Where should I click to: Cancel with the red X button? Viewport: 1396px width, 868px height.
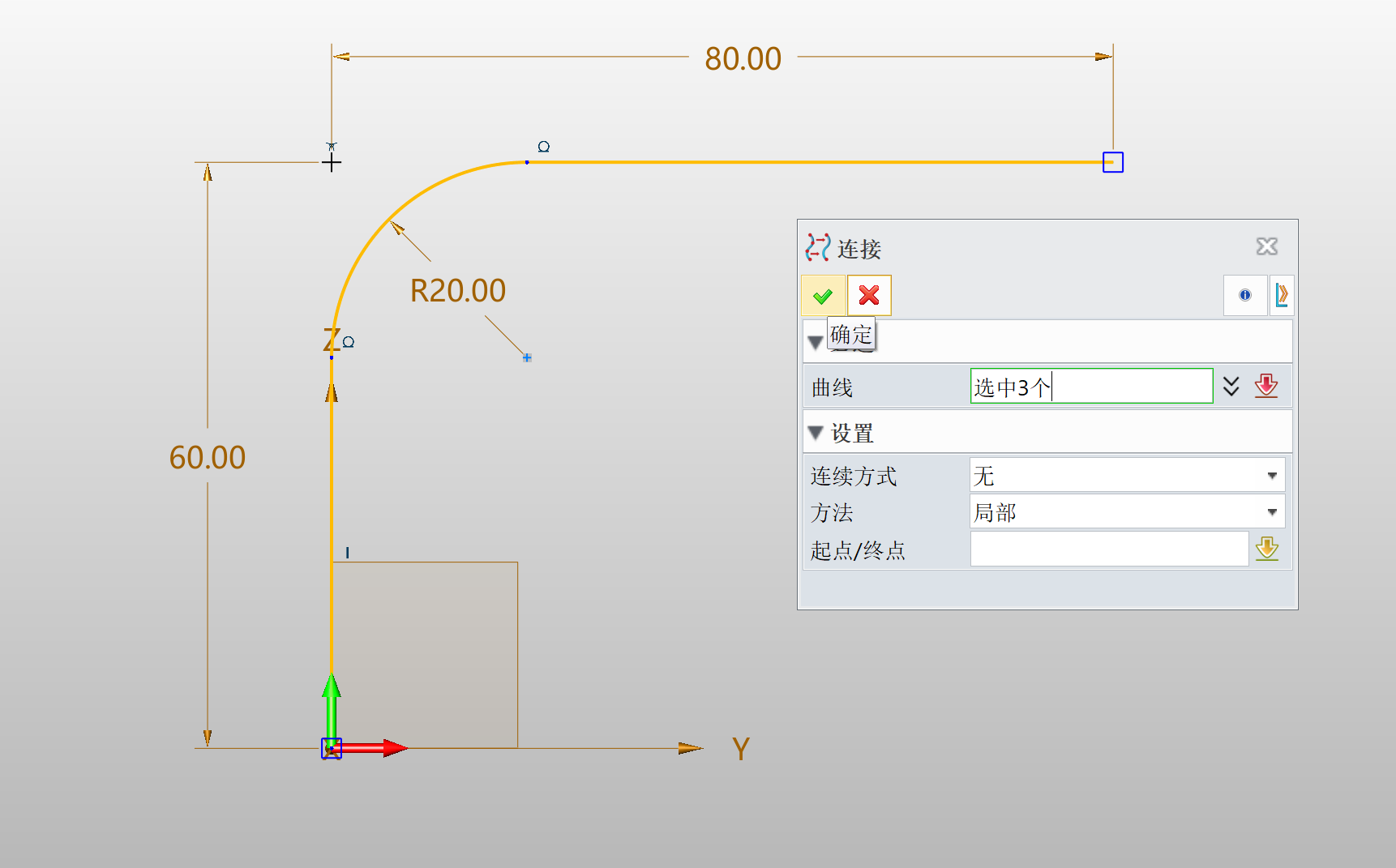(869, 296)
